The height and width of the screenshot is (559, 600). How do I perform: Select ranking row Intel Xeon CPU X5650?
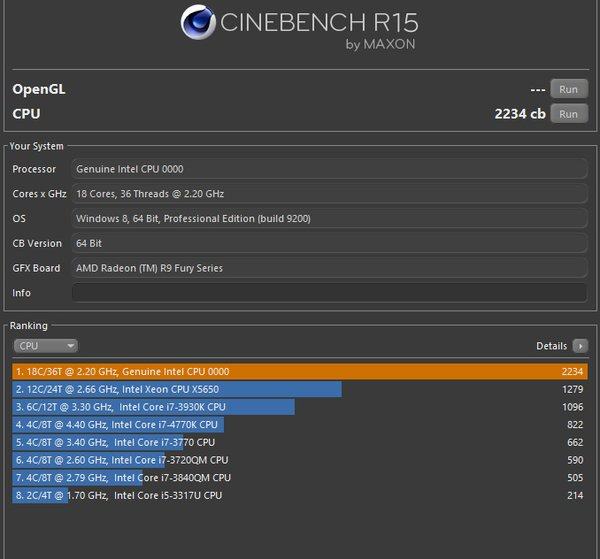click(300, 389)
